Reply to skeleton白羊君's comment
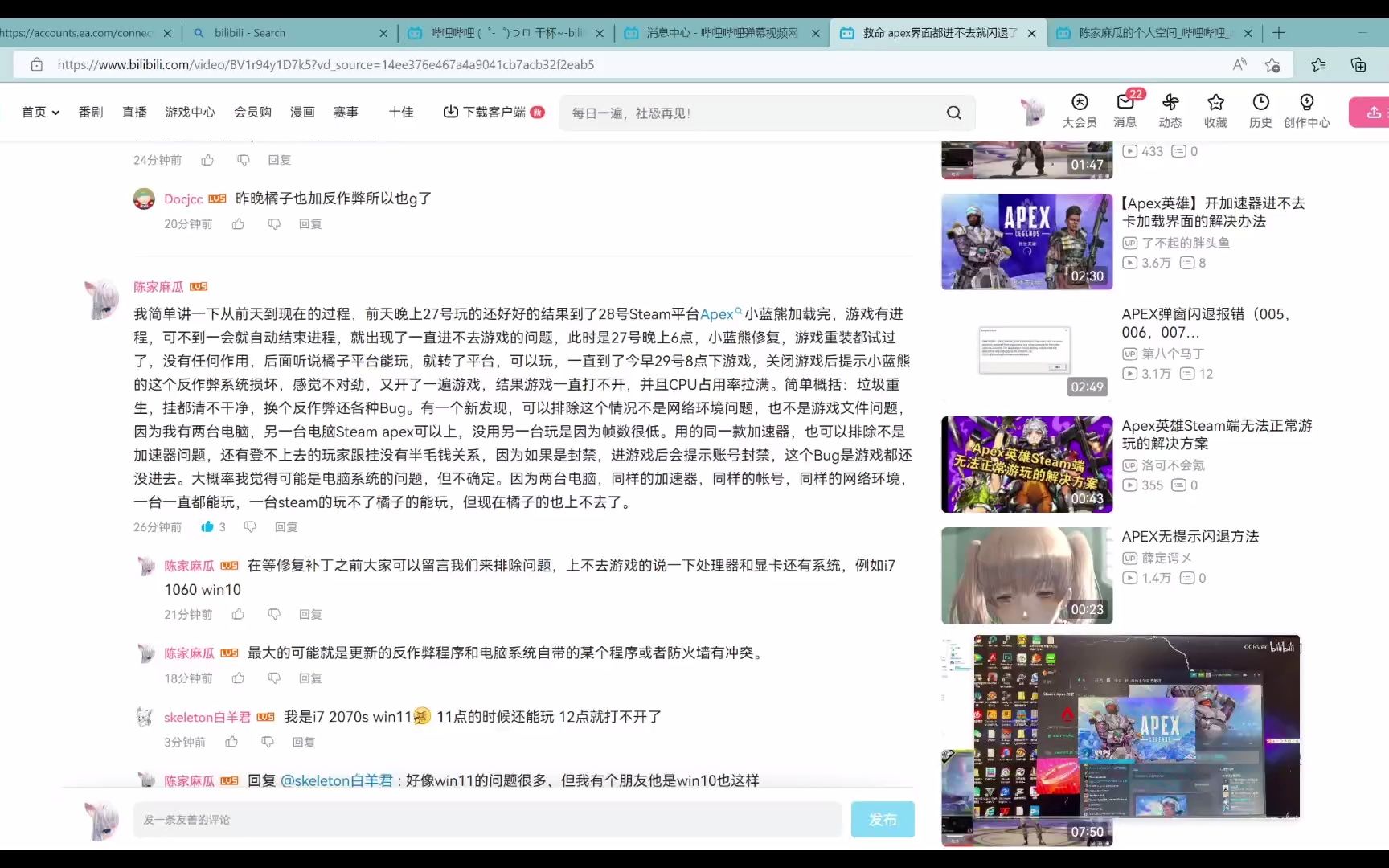Image resolution: width=1389 pixels, height=868 pixels. pos(304,742)
